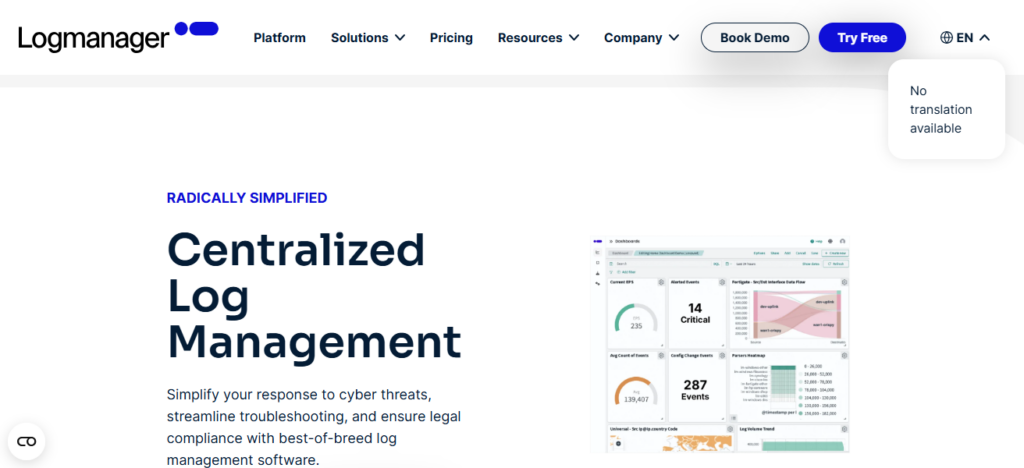Click the gear icon on Parsers Heatmap panel
Image resolution: width=1024 pixels, height=468 pixels.
coord(844,356)
